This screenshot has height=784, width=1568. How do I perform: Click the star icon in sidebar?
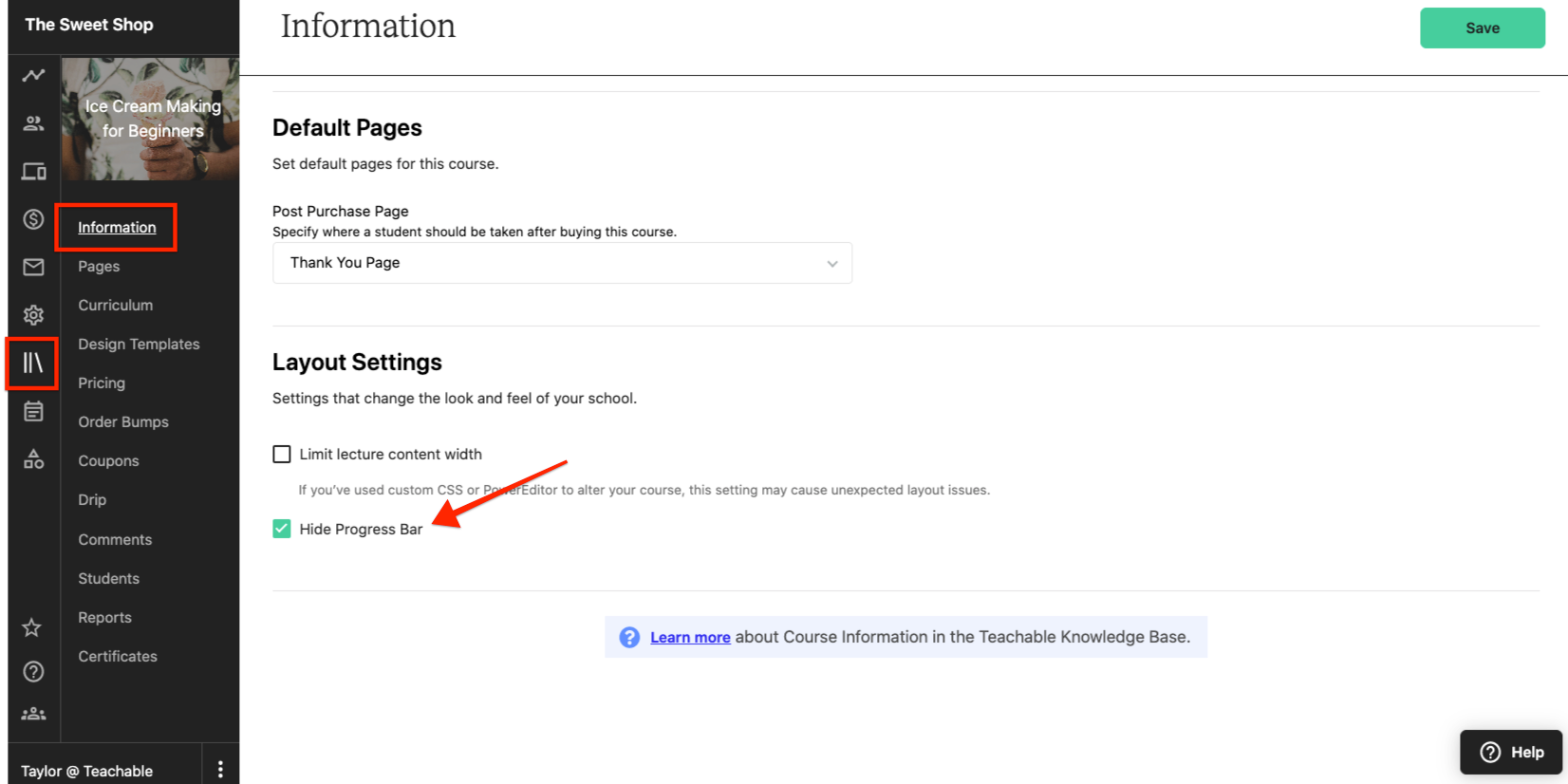point(32,627)
